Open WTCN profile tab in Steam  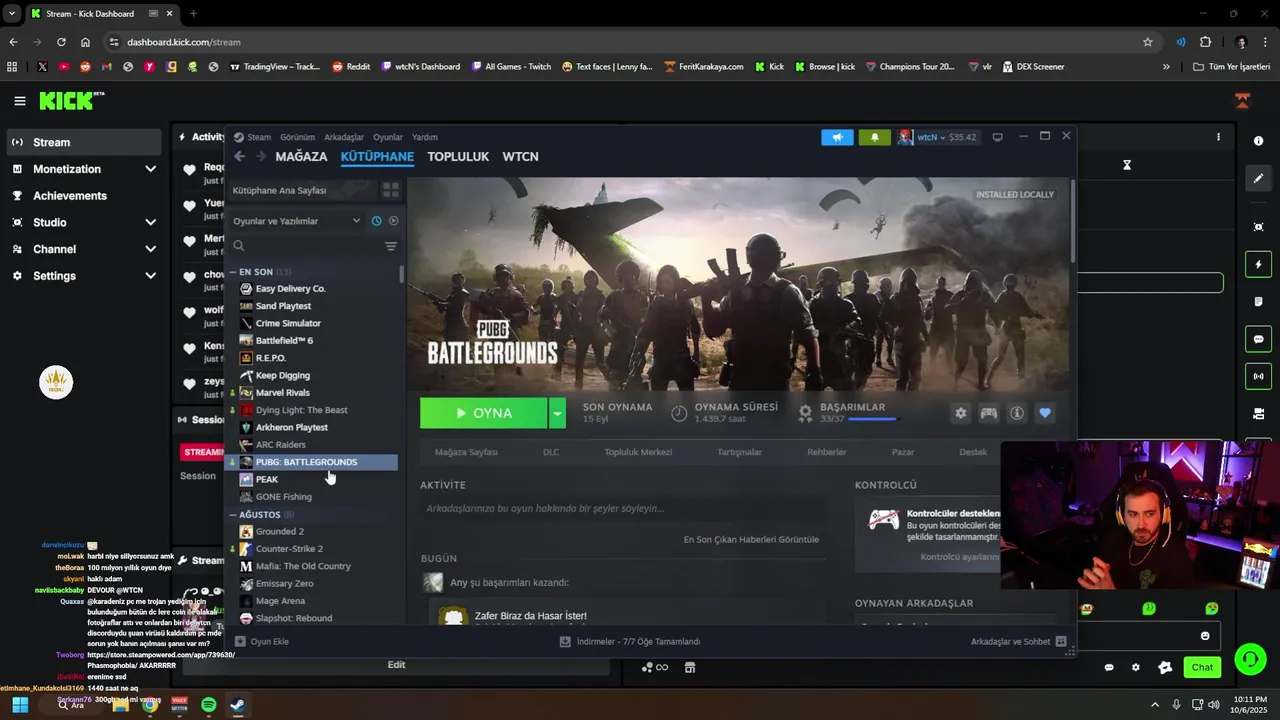click(x=520, y=157)
